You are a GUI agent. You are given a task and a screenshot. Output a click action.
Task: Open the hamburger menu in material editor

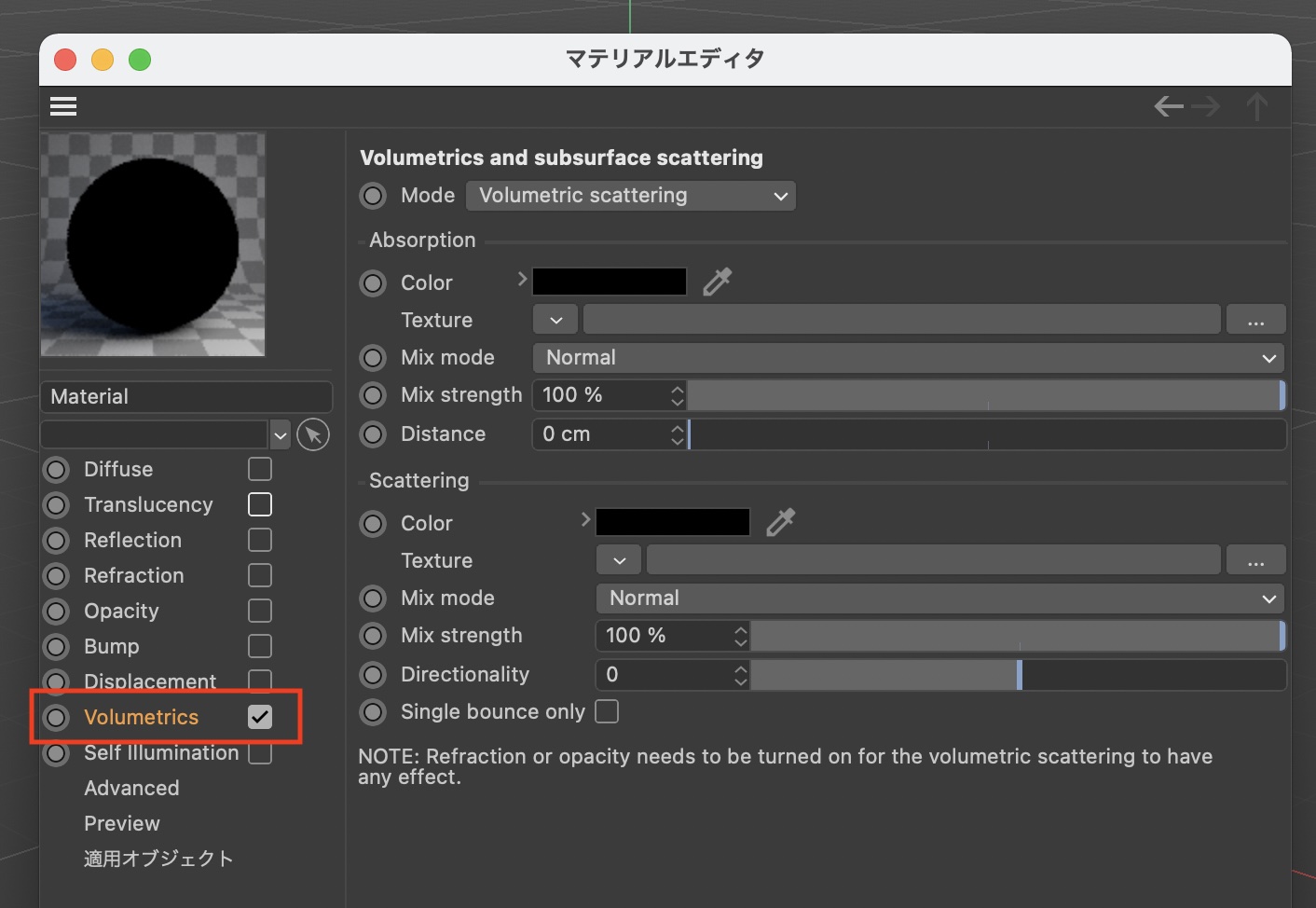point(63,106)
